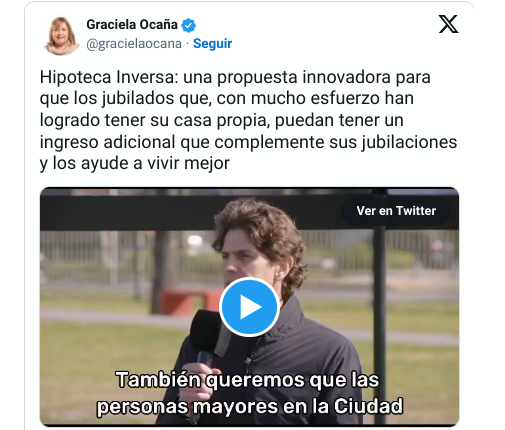The width and height of the screenshot is (505, 430).
Task: Follow the account via Seguir
Action: (x=212, y=43)
